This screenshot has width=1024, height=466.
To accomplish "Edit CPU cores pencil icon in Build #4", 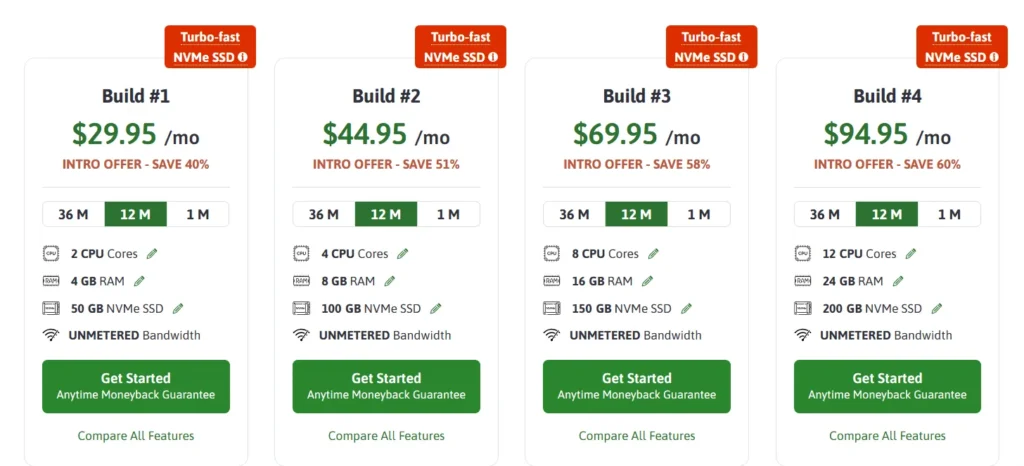I will tap(910, 254).
